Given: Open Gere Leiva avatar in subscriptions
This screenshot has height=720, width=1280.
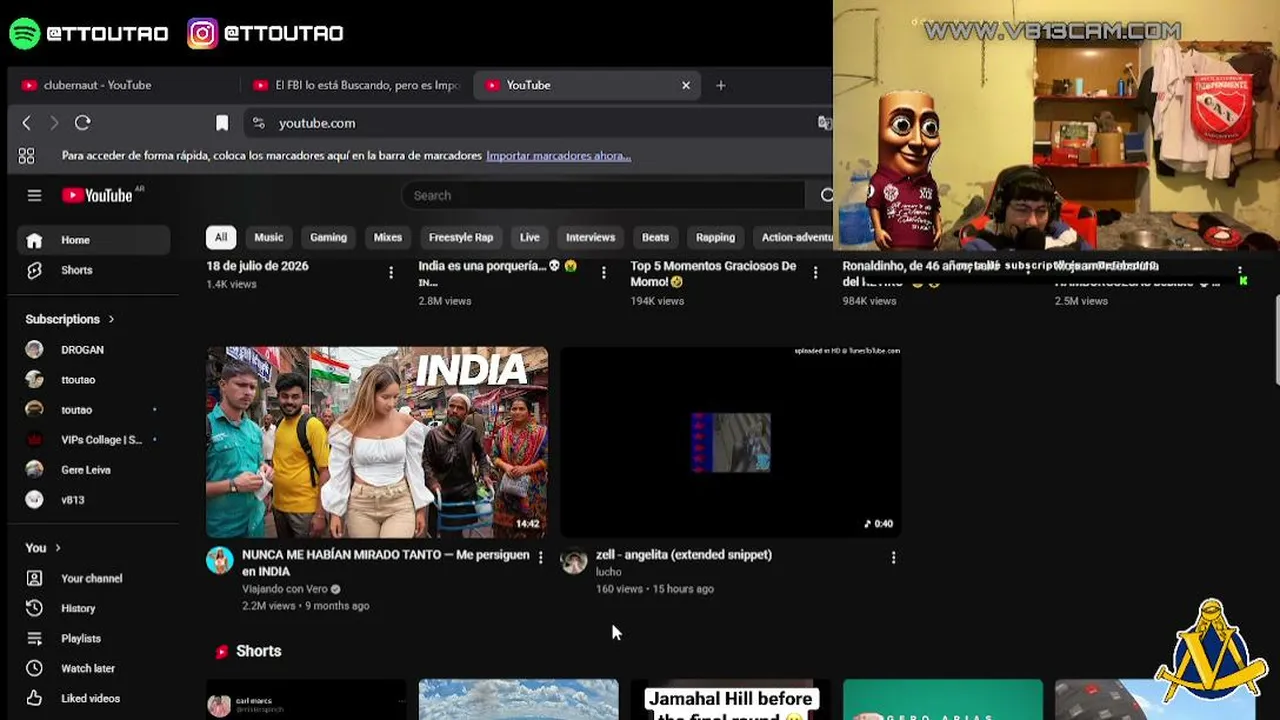Looking at the screenshot, I should click(35, 470).
